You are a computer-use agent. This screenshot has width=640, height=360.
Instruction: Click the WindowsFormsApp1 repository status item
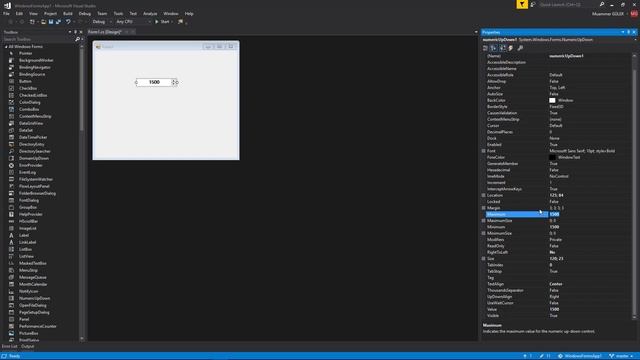[x=580, y=356]
